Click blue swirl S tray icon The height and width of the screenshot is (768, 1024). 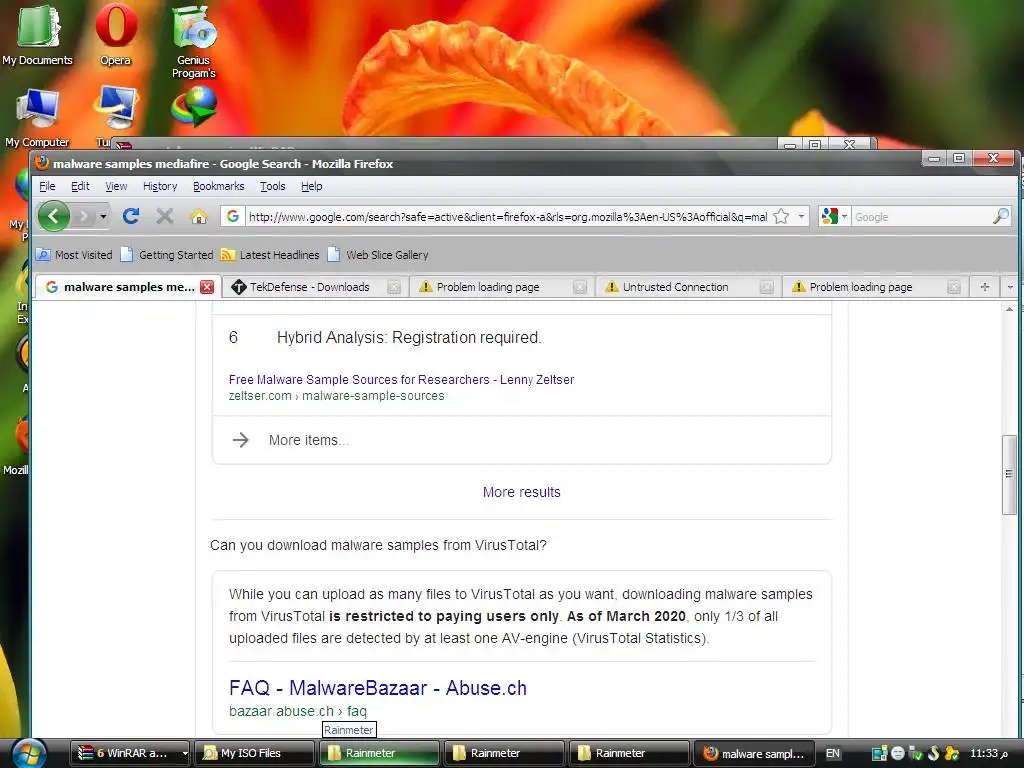[x=934, y=753]
